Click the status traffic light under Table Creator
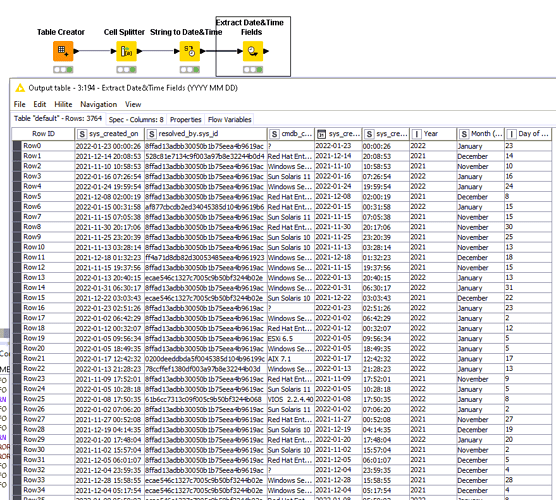The width and height of the screenshot is (556, 500). coord(63,70)
